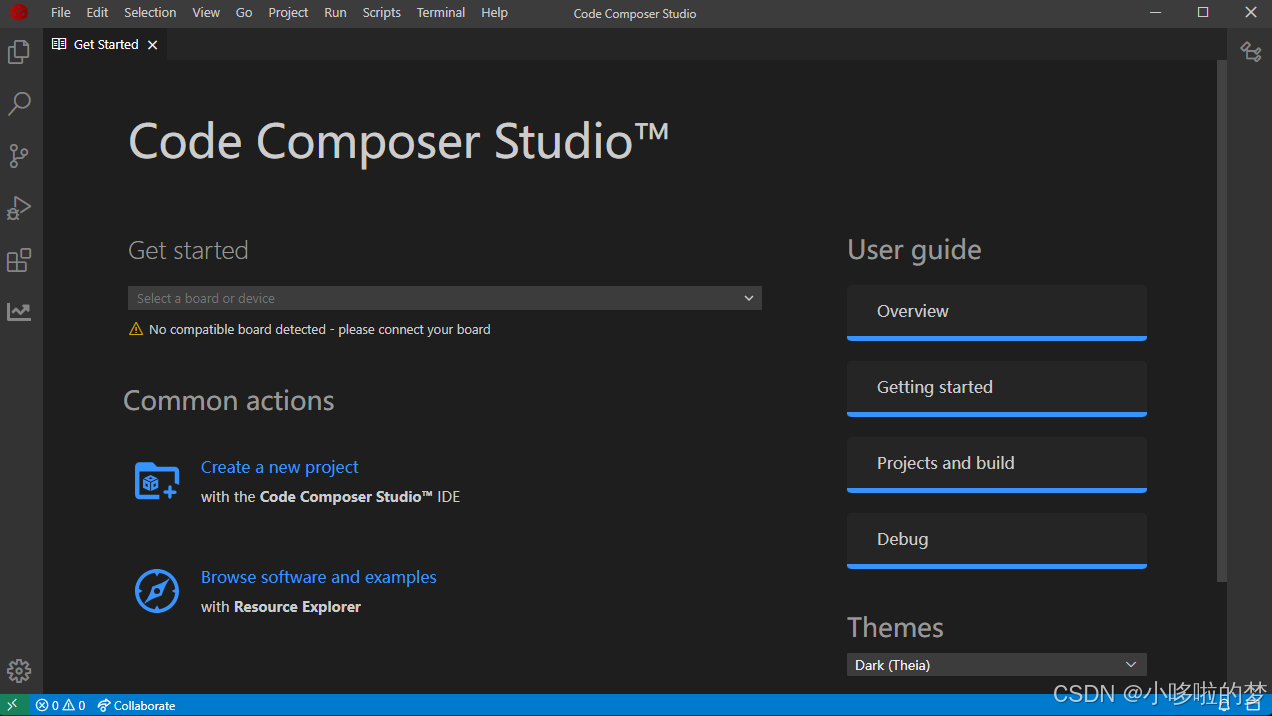Click the Code Composer Studio logo icon
The height and width of the screenshot is (716, 1272).
(18, 13)
